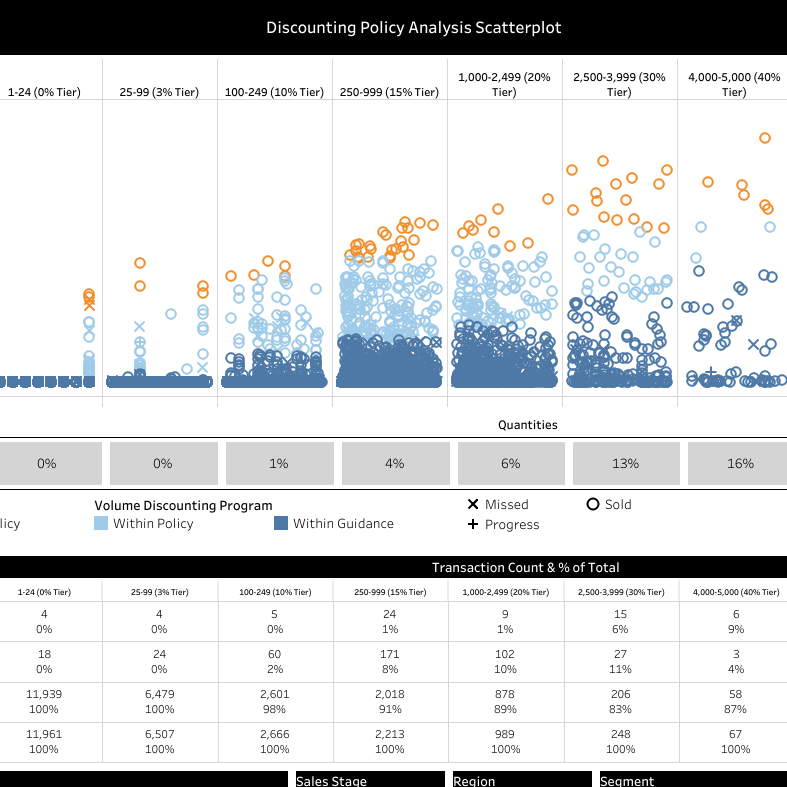This screenshot has height=787, width=787.
Task: Click the 16% quantities cell
Action: click(740, 463)
